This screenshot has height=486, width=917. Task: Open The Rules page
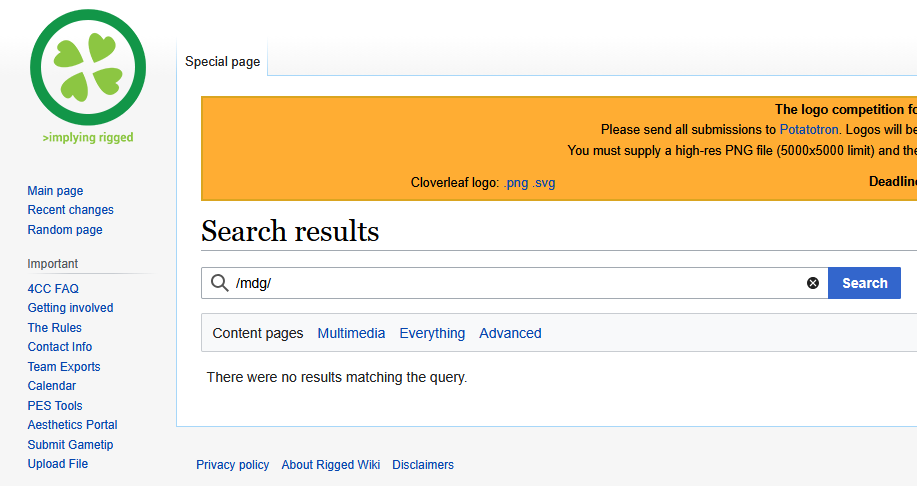[x=54, y=328]
